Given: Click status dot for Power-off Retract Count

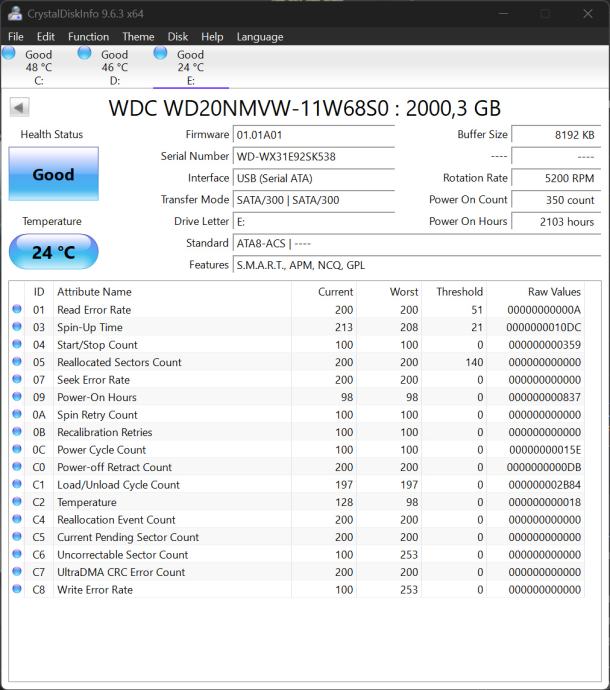Looking at the screenshot, I should [x=17, y=466].
